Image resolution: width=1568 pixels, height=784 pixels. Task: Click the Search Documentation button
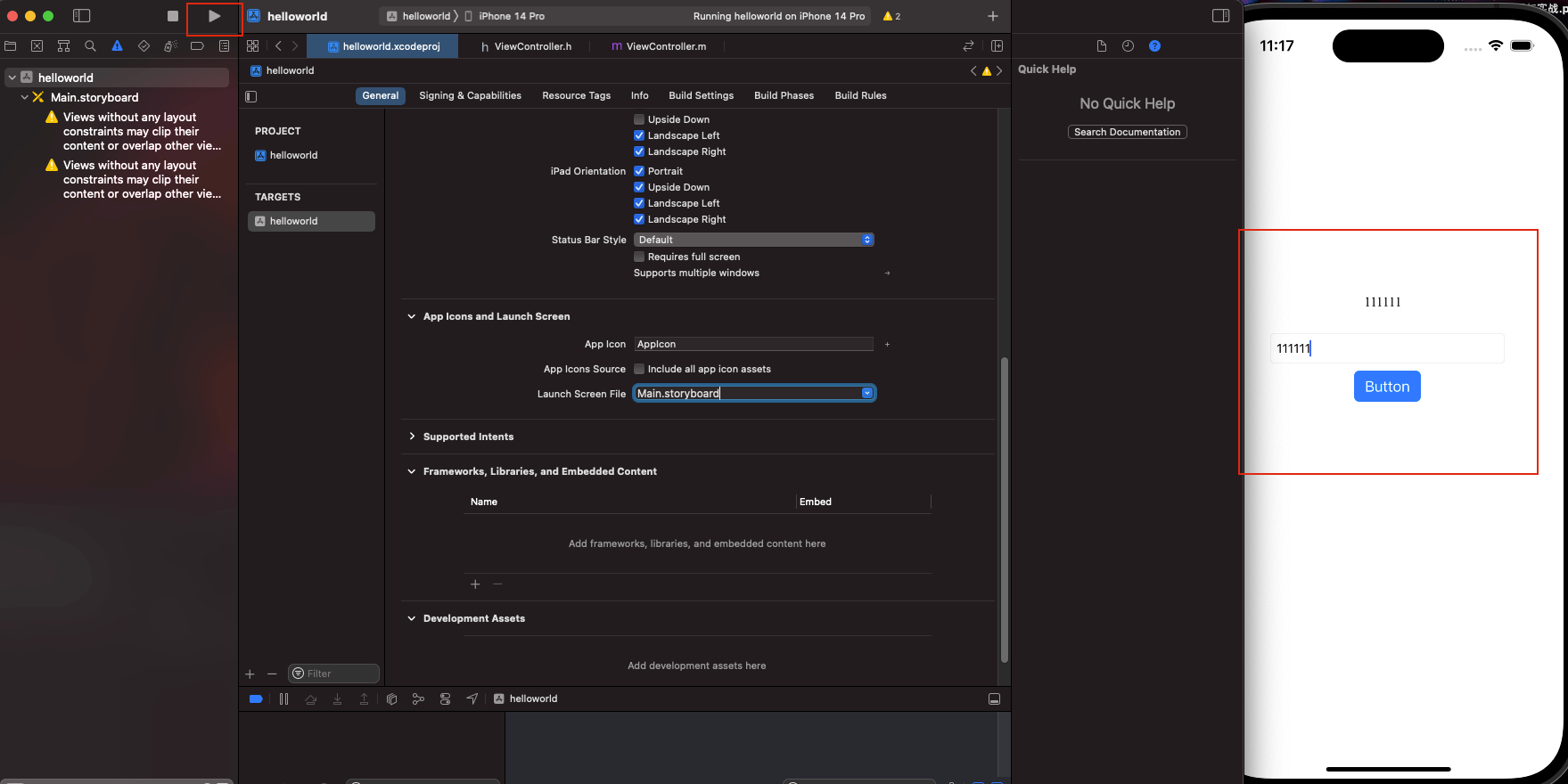point(1127,132)
